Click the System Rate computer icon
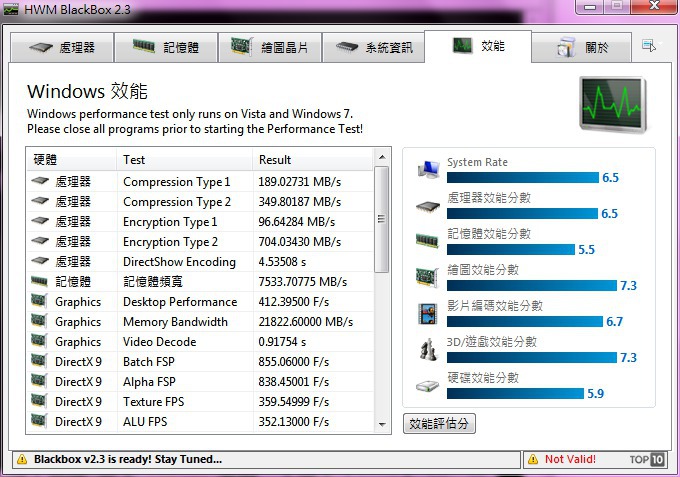 pos(428,170)
